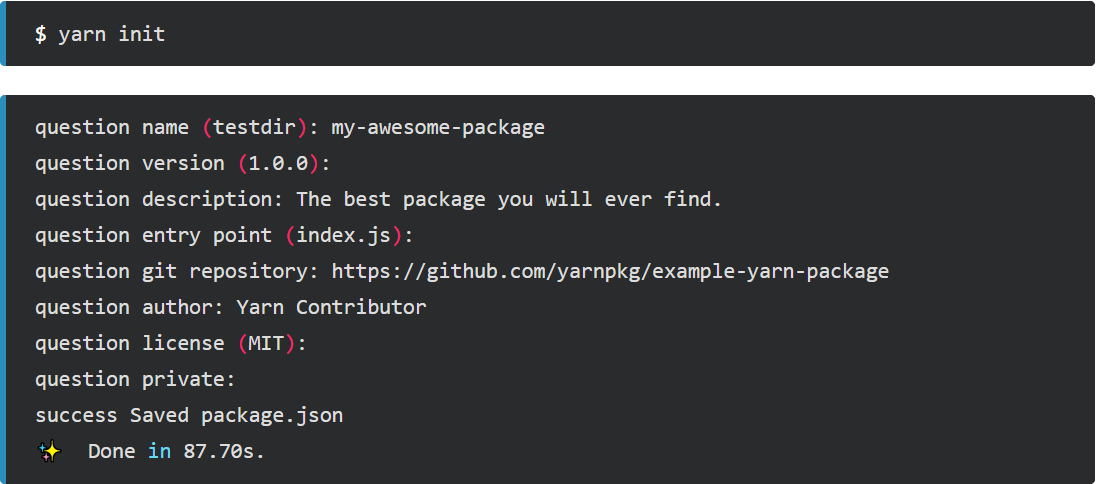Click the cyan 'in' keyword
The image size is (1096, 484).
pyautogui.click(x=159, y=451)
